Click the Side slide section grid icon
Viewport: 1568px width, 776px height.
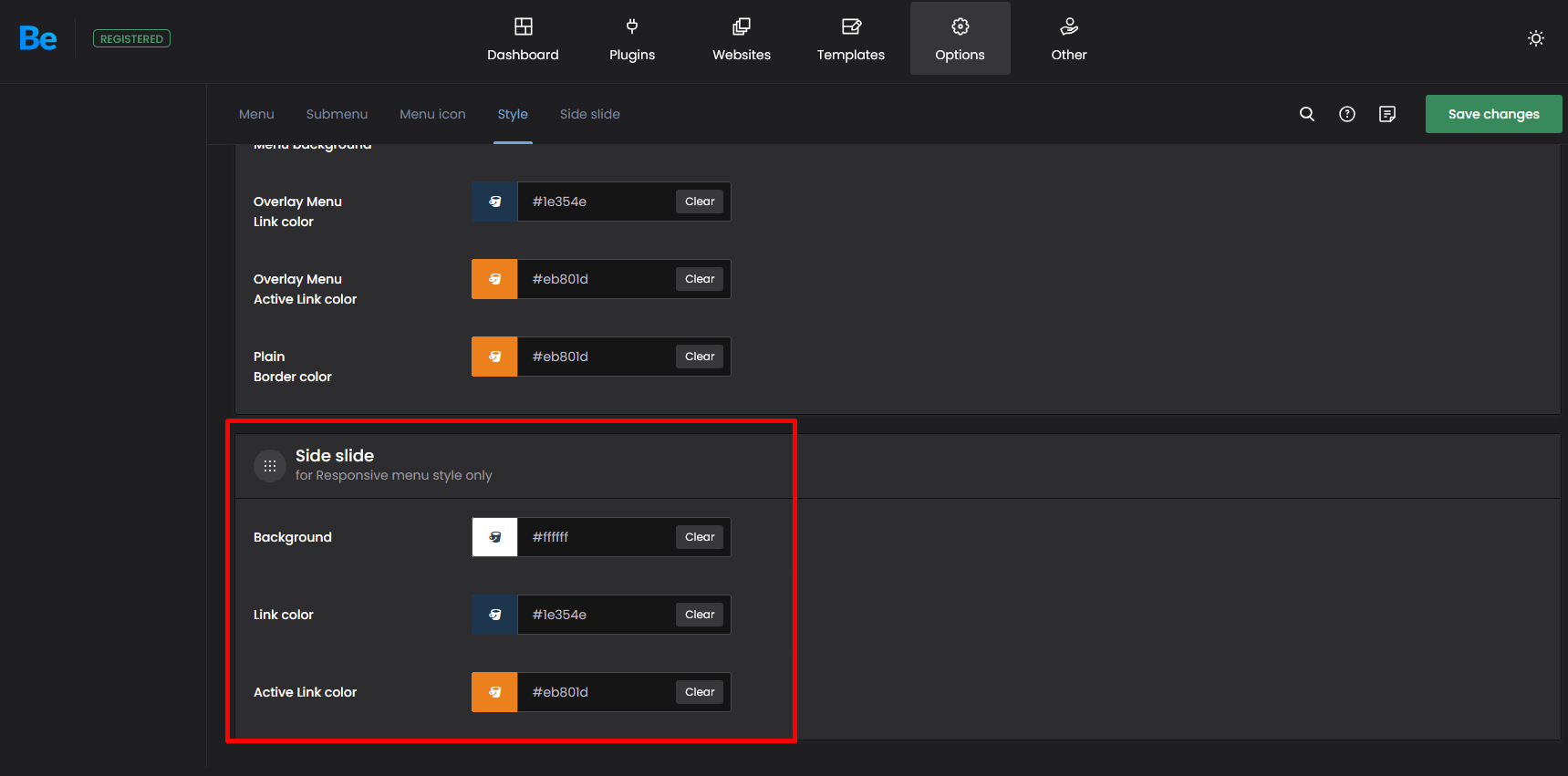pyautogui.click(x=270, y=466)
